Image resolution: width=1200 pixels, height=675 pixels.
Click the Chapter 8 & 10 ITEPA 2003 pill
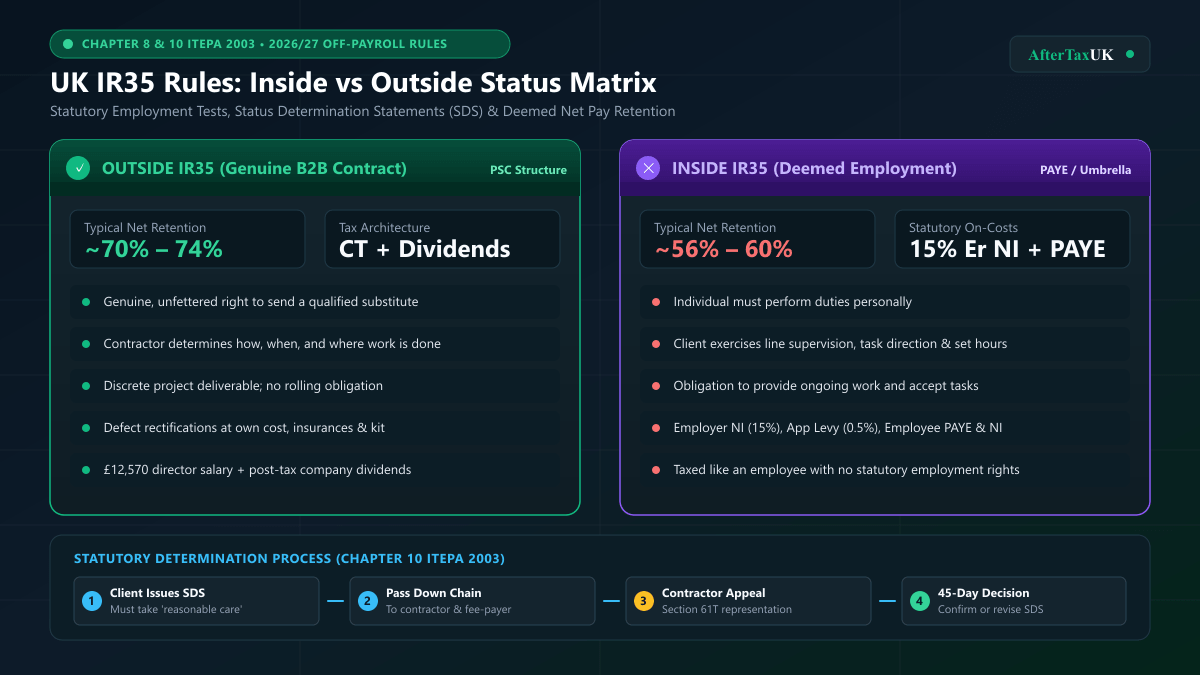pyautogui.click(x=280, y=44)
